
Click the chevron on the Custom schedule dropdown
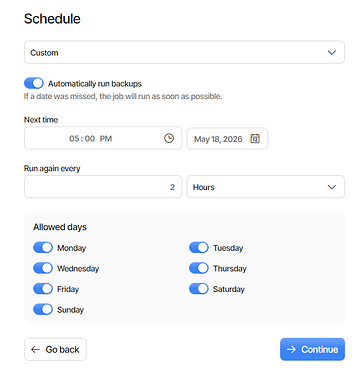click(x=332, y=53)
